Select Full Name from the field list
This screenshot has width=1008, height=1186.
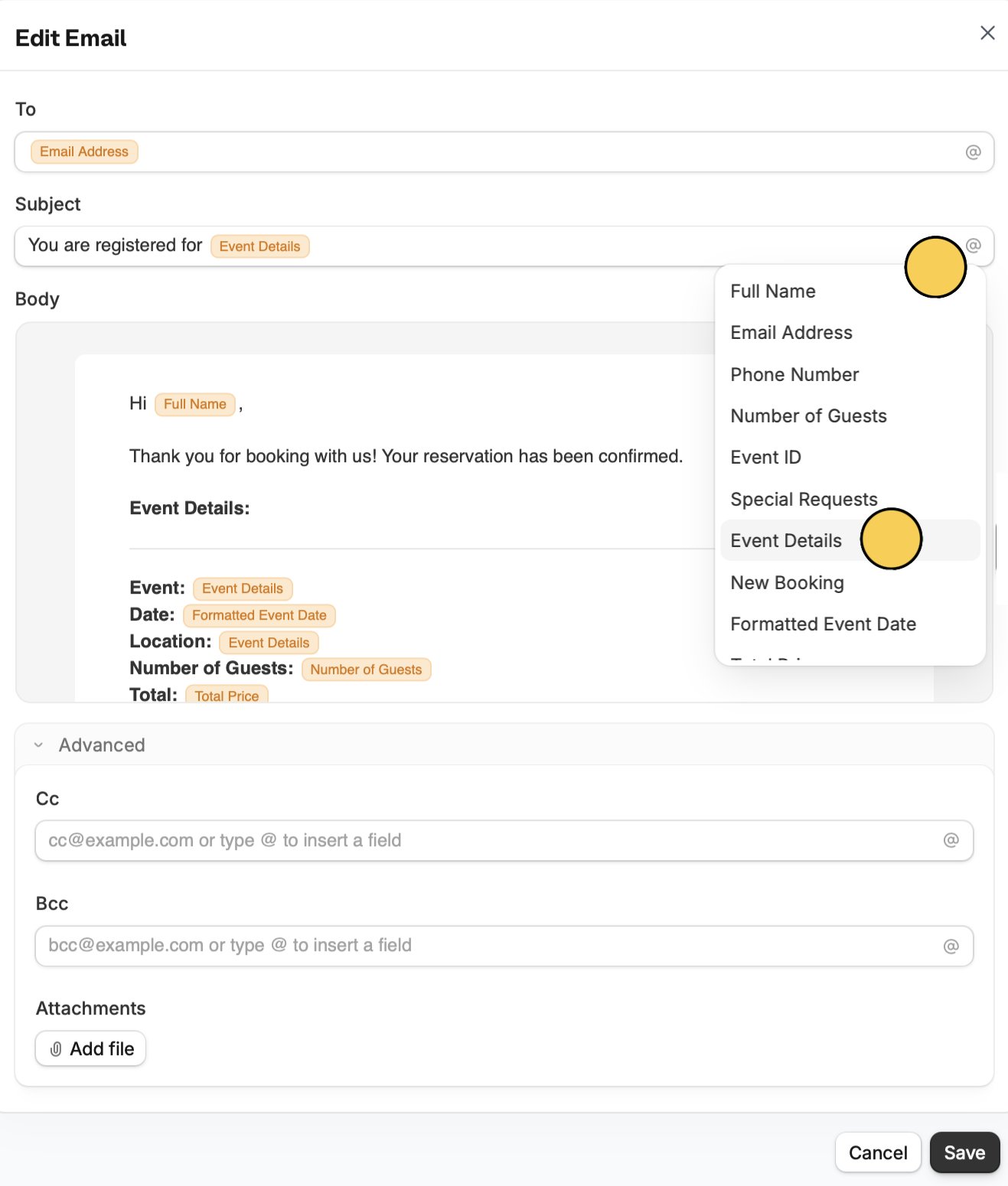click(773, 292)
